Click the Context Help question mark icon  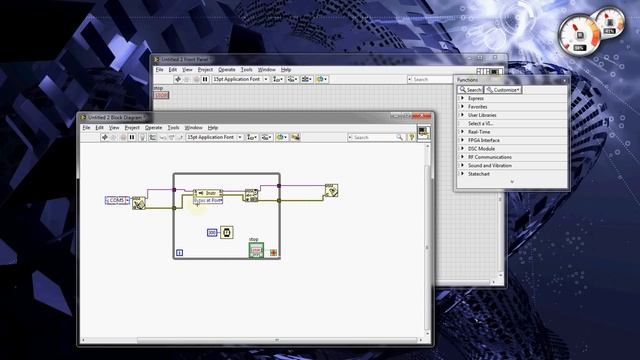(x=411, y=138)
